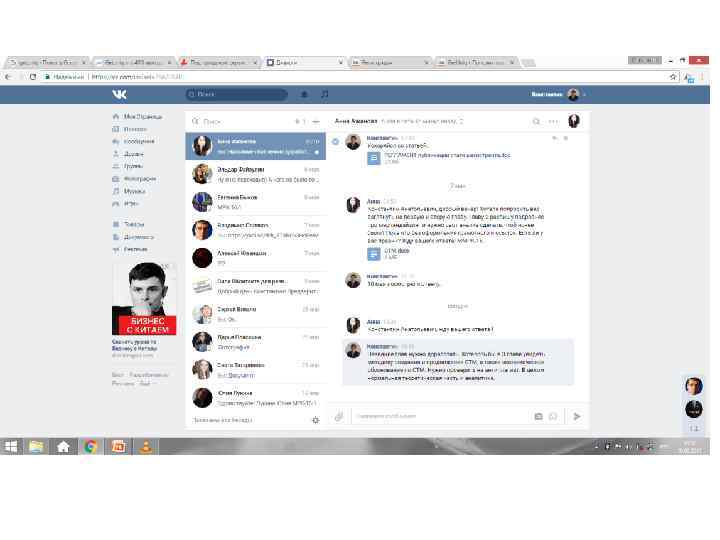Screen dimensions: 720x540
Task: Focus the conversation list search field
Action: click(243, 122)
